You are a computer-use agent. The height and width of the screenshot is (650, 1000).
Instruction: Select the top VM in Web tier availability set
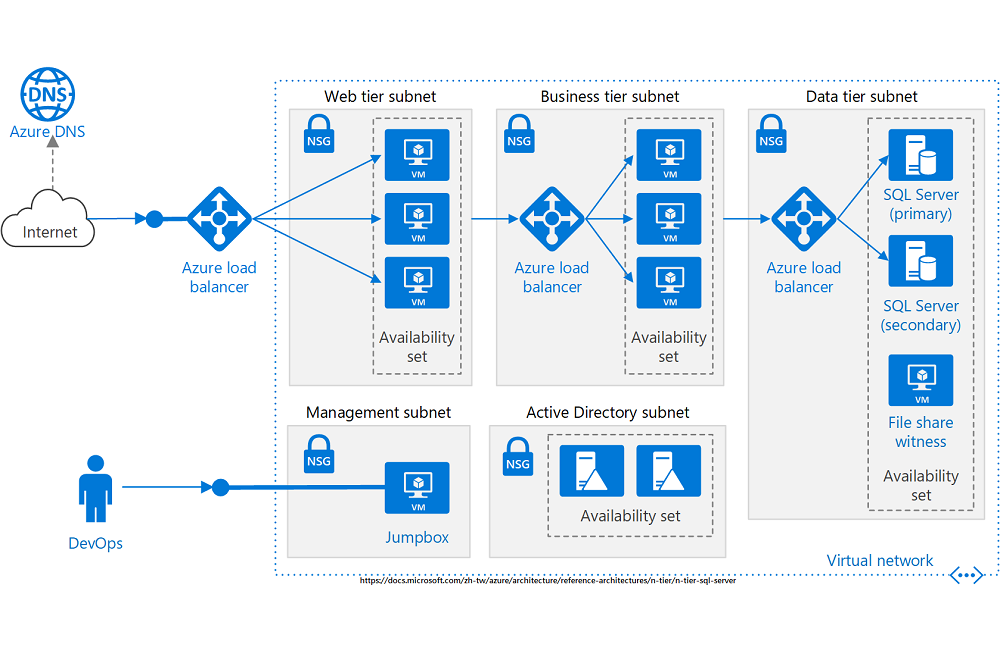[417, 155]
